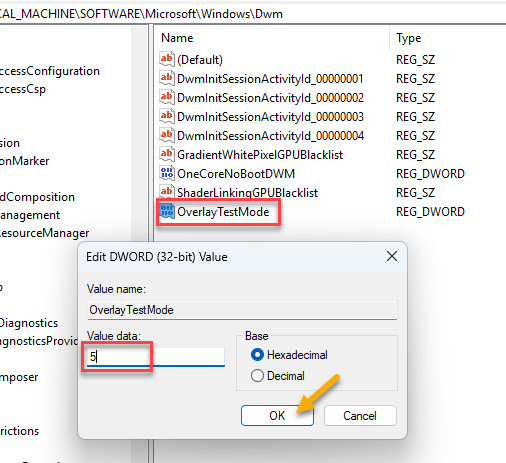Close the Edit DWORD dialog
Screen dimensions: 506x463
click(392, 256)
